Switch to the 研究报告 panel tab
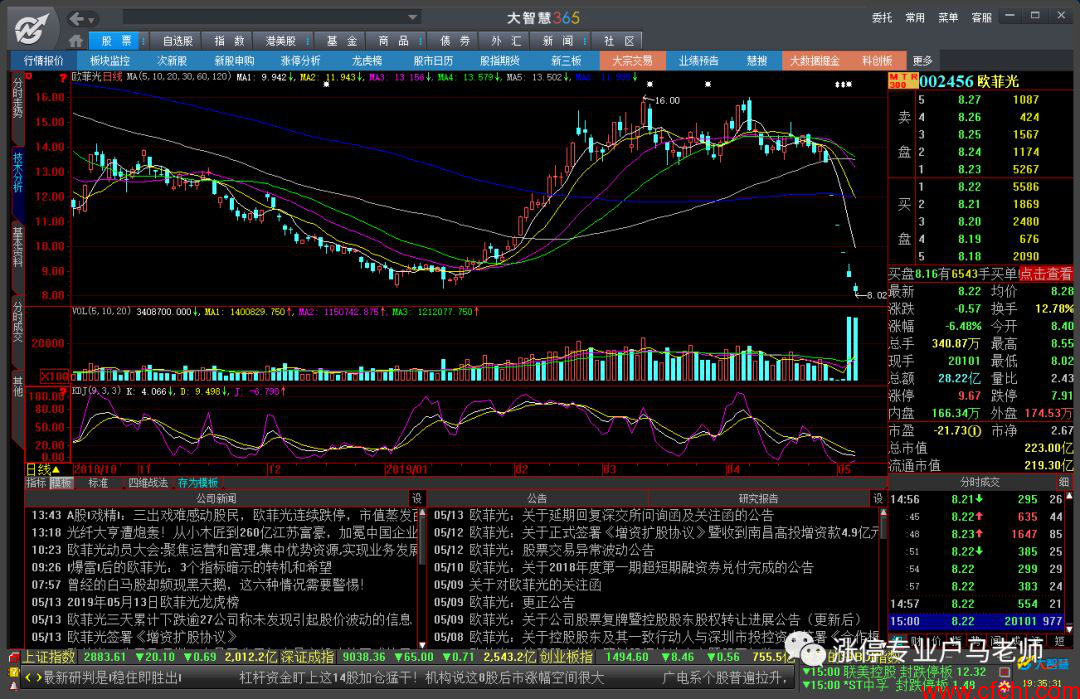The height and width of the screenshot is (699, 1080). click(758, 498)
